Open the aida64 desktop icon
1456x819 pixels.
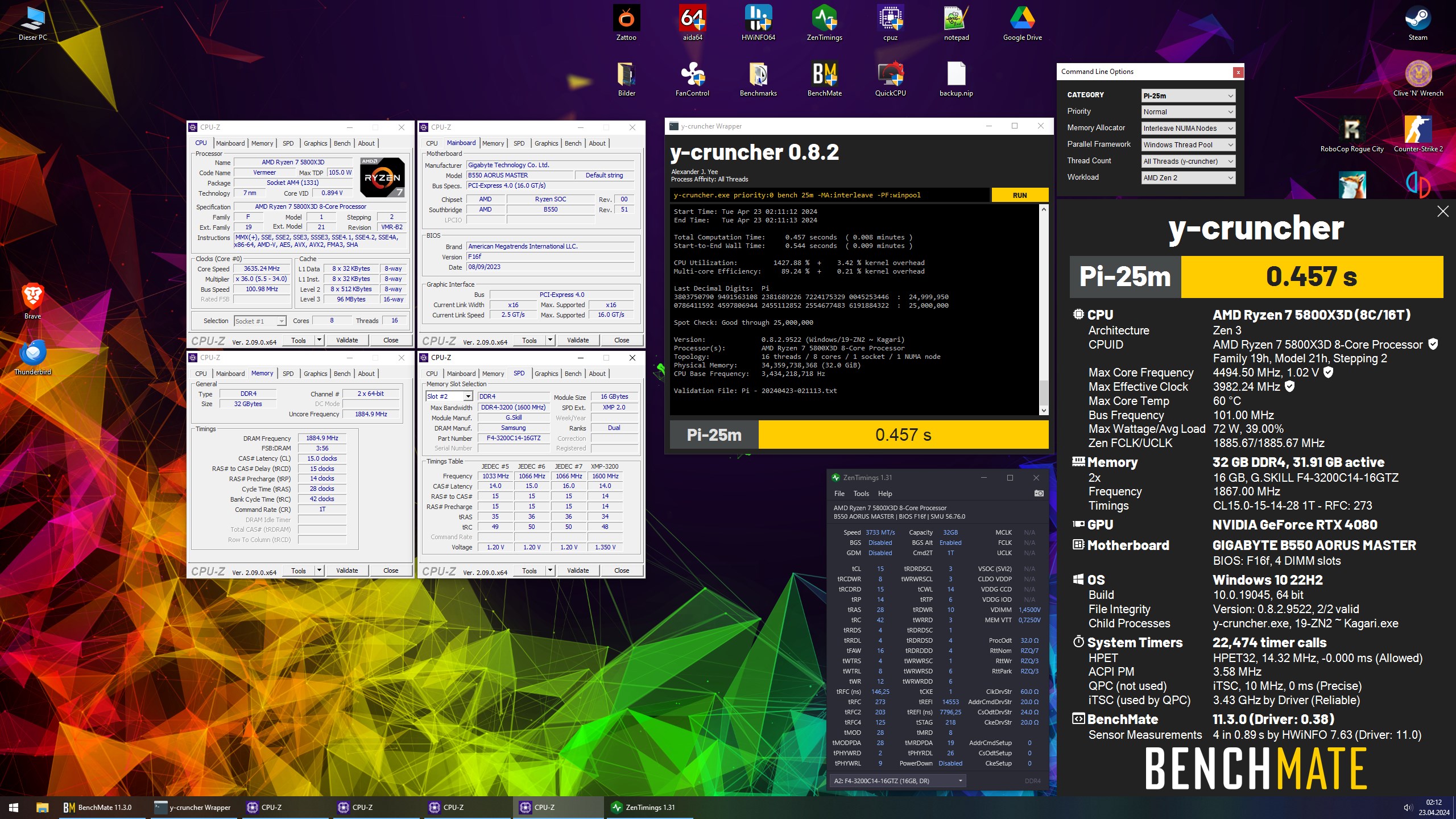click(x=692, y=23)
